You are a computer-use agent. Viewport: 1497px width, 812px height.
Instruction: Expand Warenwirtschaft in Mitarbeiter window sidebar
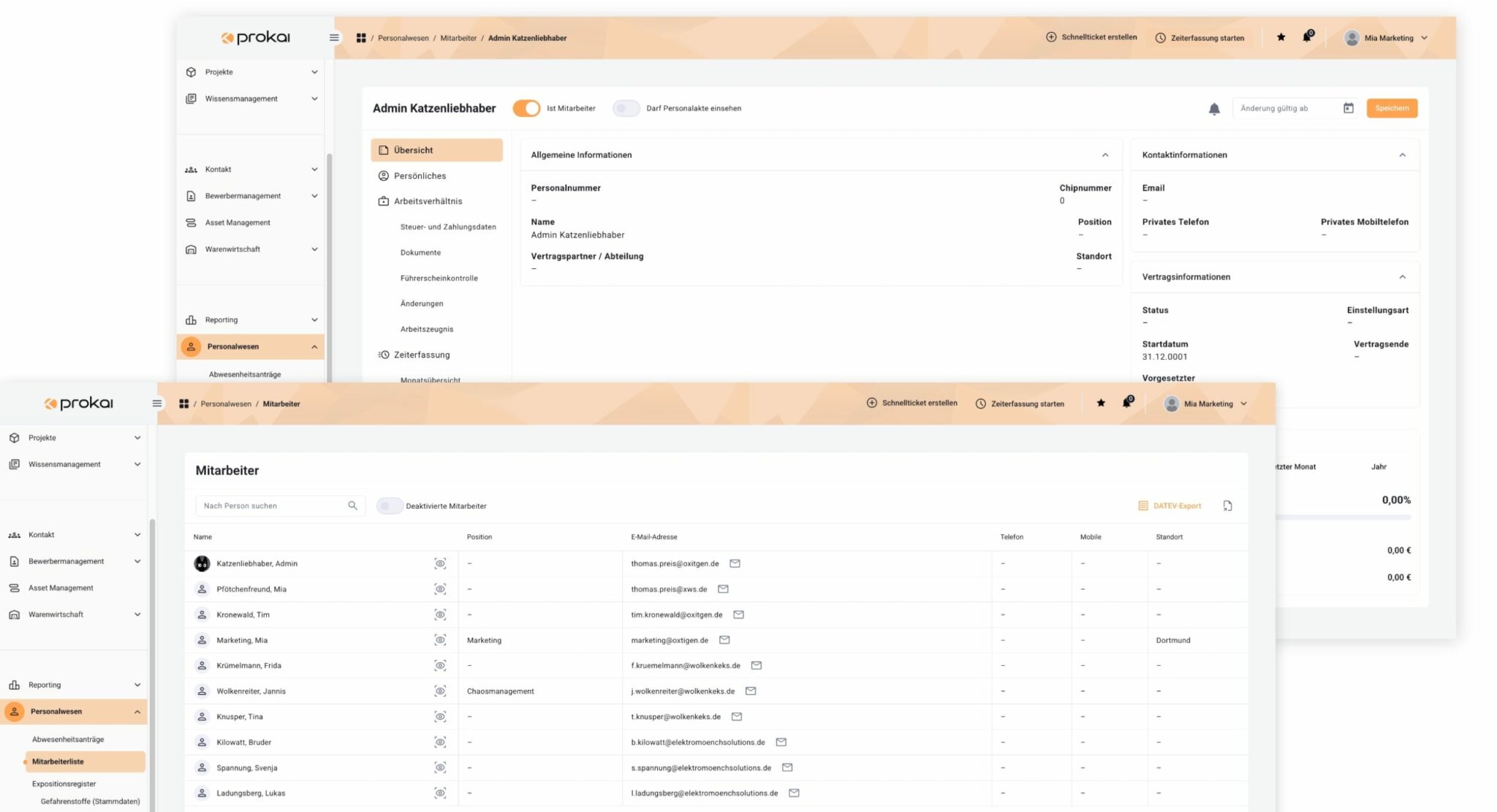137,615
